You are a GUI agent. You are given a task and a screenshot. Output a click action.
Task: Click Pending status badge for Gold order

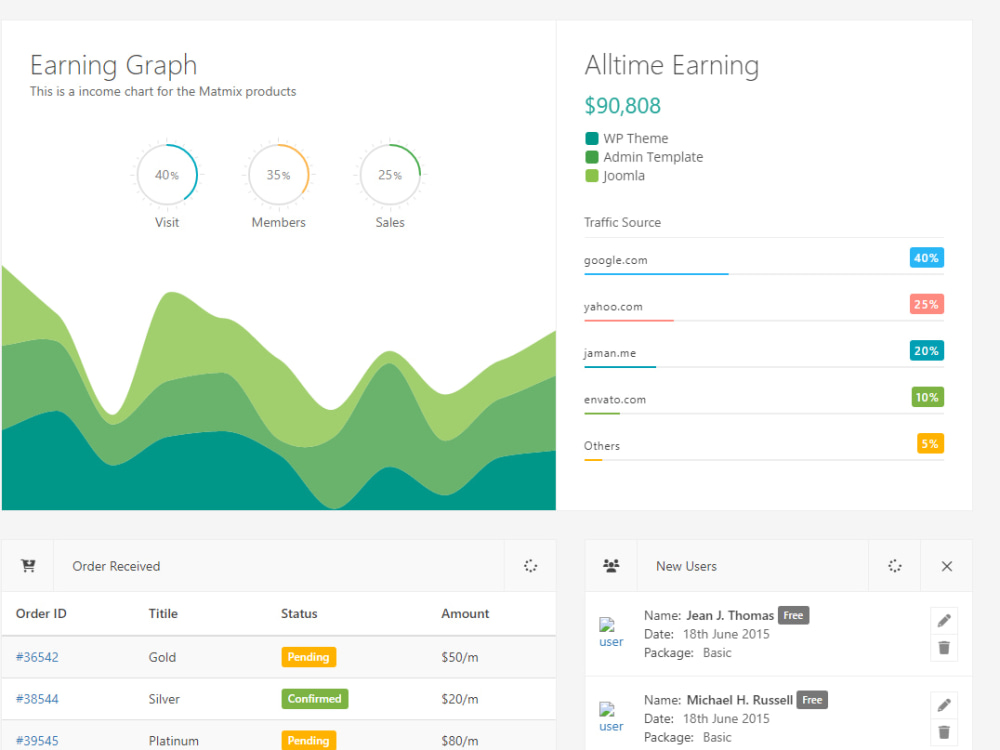click(x=309, y=657)
